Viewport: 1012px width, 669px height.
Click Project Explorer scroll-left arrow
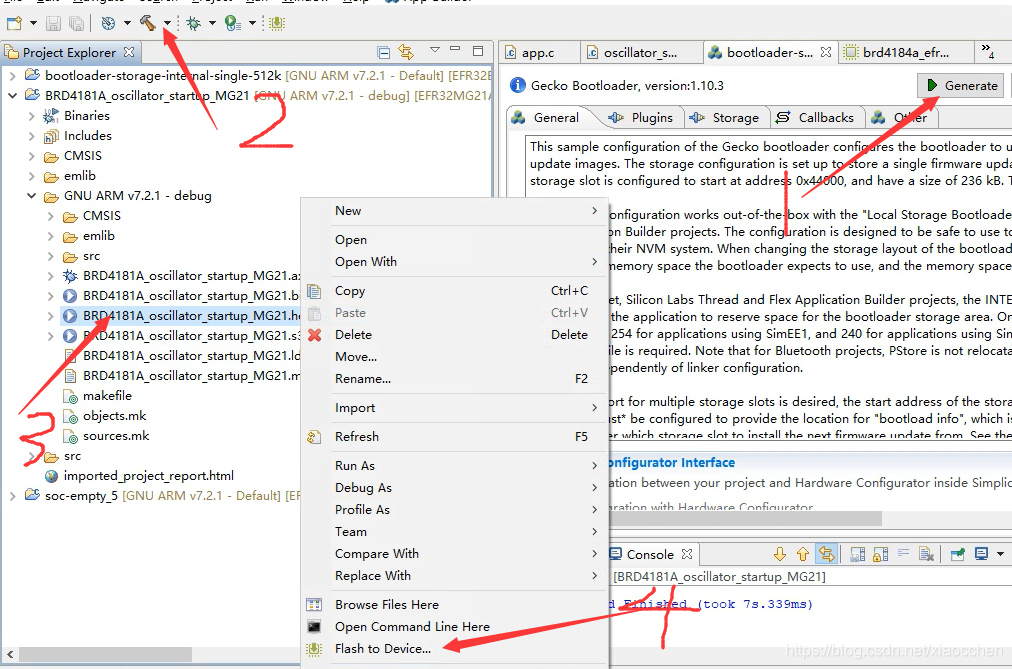tap(10, 655)
